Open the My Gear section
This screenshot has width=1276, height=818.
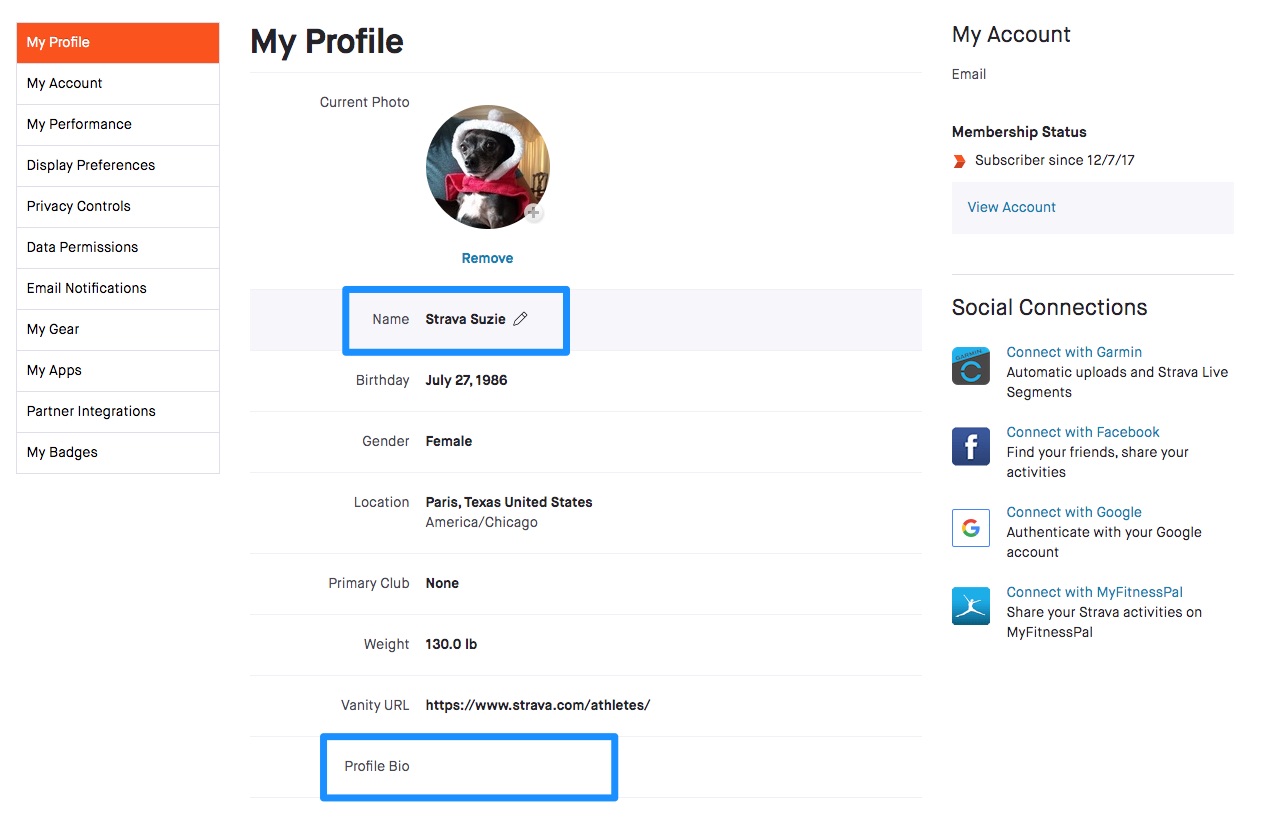118,330
